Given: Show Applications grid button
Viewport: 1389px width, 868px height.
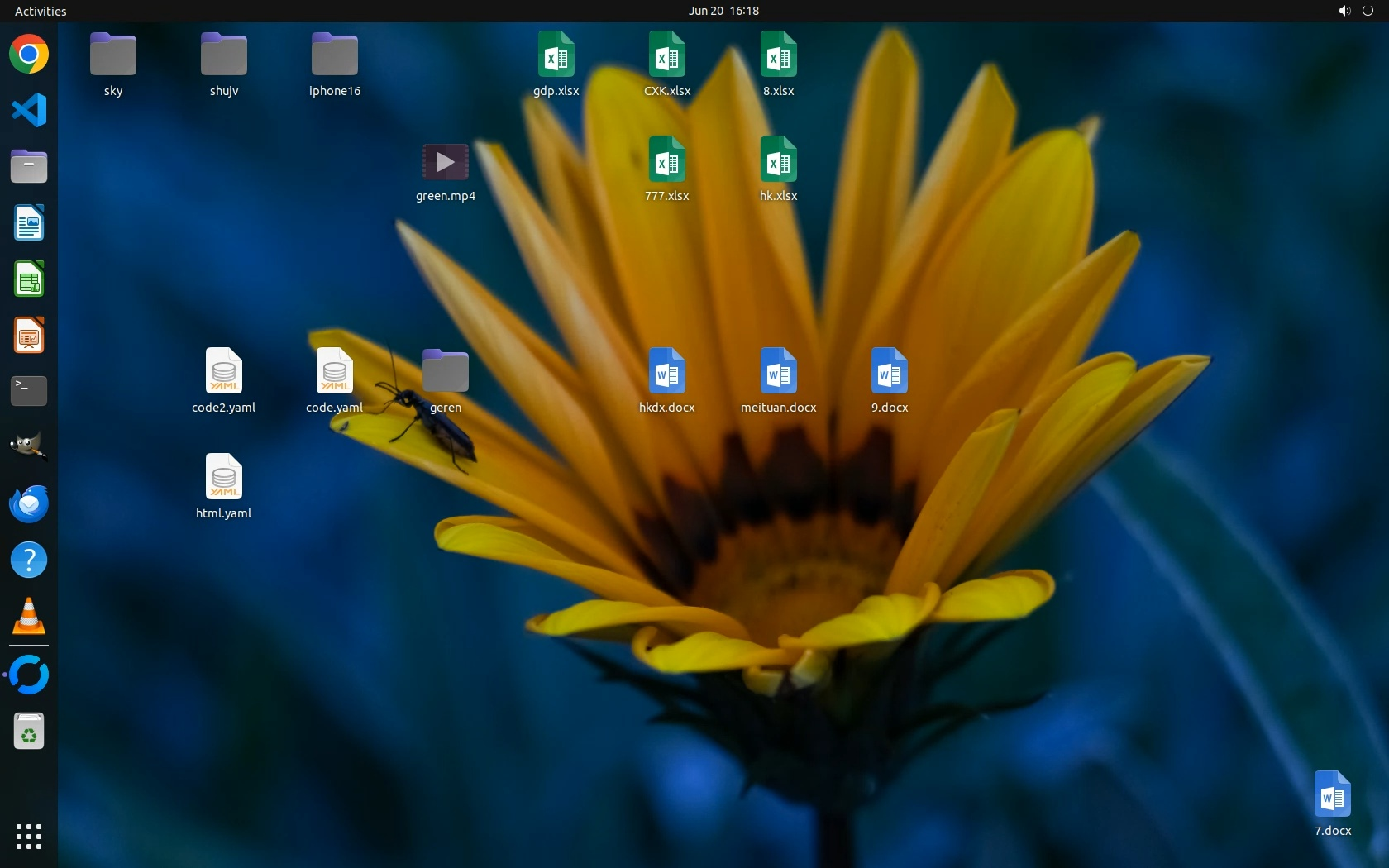Looking at the screenshot, I should 29,836.
